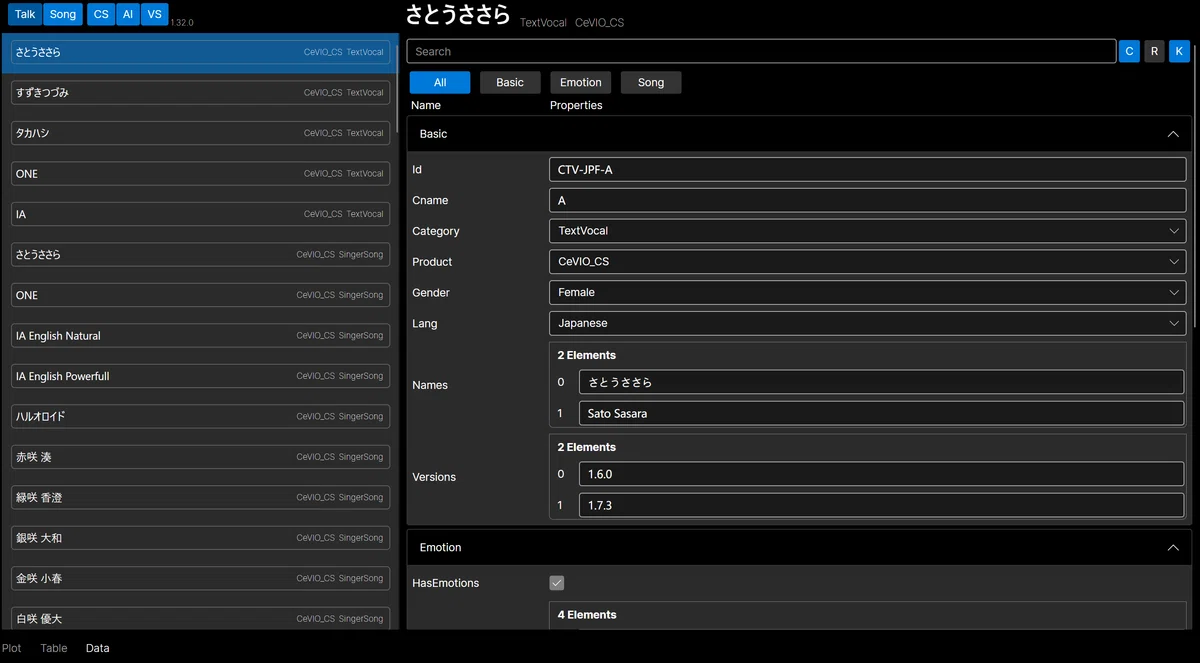Open the Product dropdown
Screen dimensions: 1200x663
tap(867, 262)
